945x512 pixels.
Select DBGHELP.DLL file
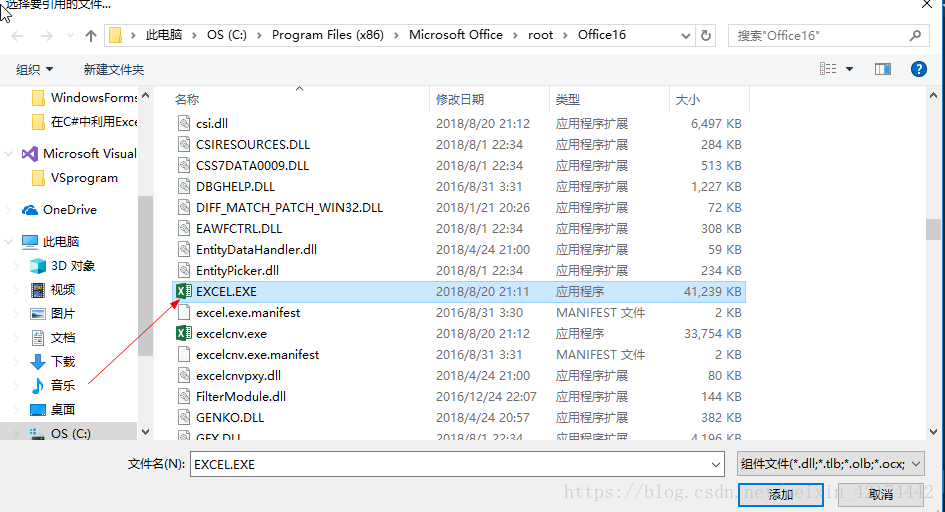pyautogui.click(x=459, y=187)
